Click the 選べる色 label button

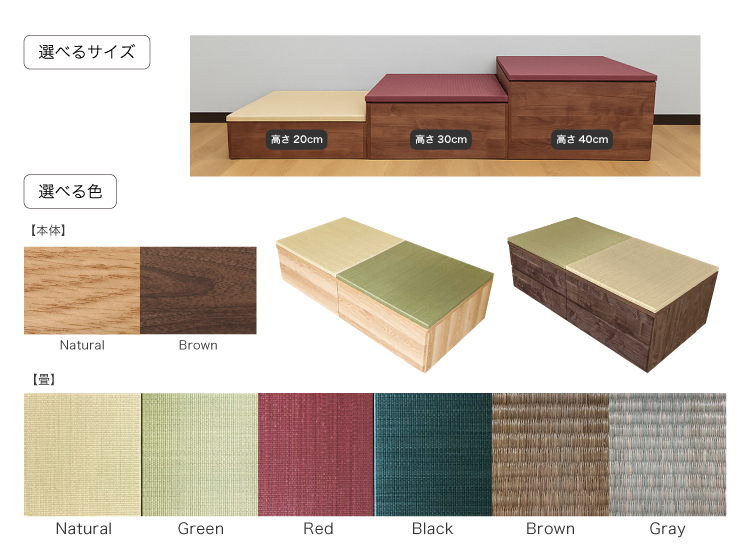click(x=70, y=191)
